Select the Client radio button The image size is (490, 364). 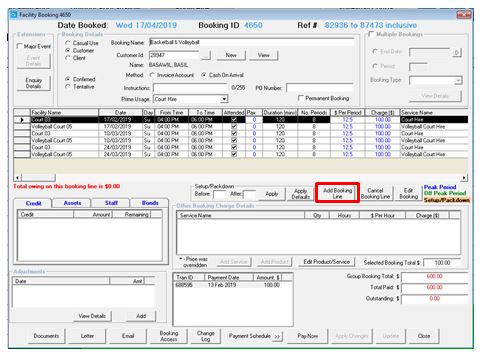pyautogui.click(x=68, y=58)
